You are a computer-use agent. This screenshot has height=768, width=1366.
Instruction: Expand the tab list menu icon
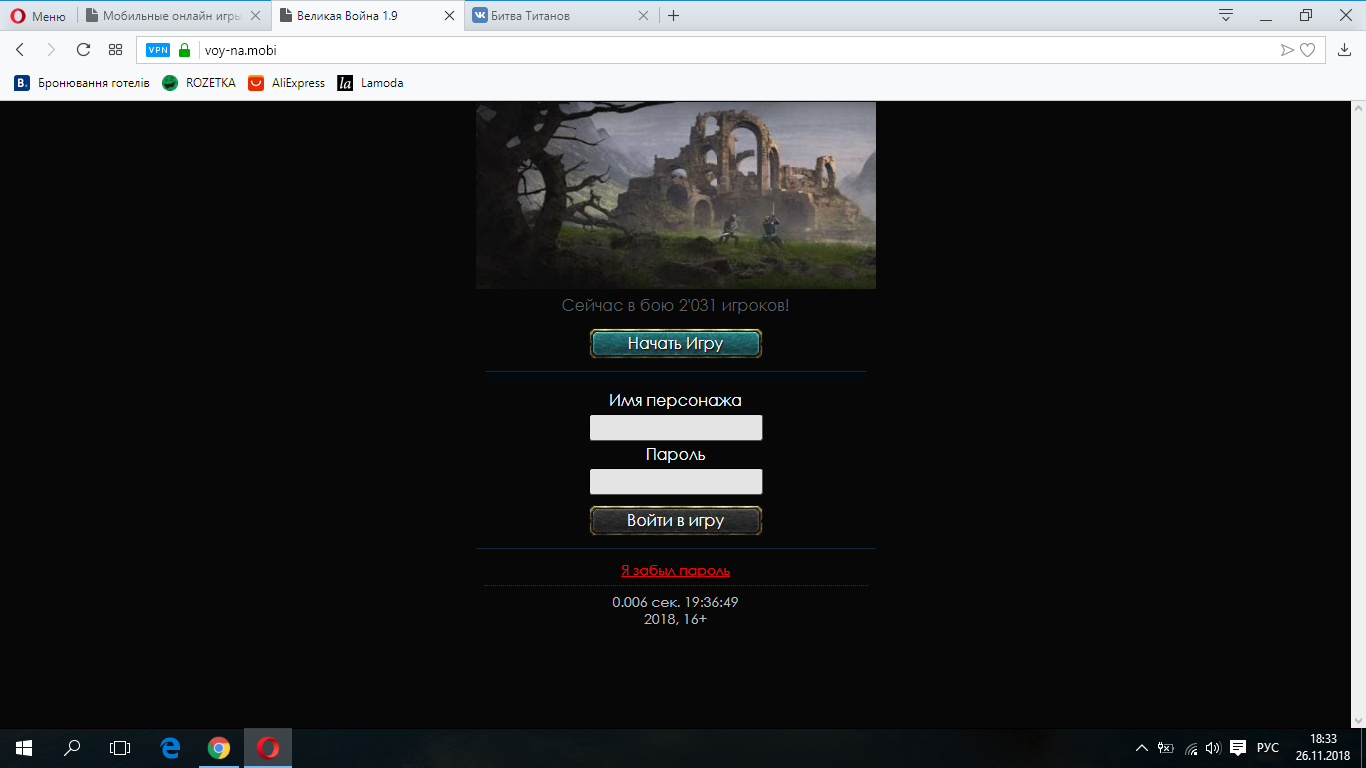[x=1226, y=16]
